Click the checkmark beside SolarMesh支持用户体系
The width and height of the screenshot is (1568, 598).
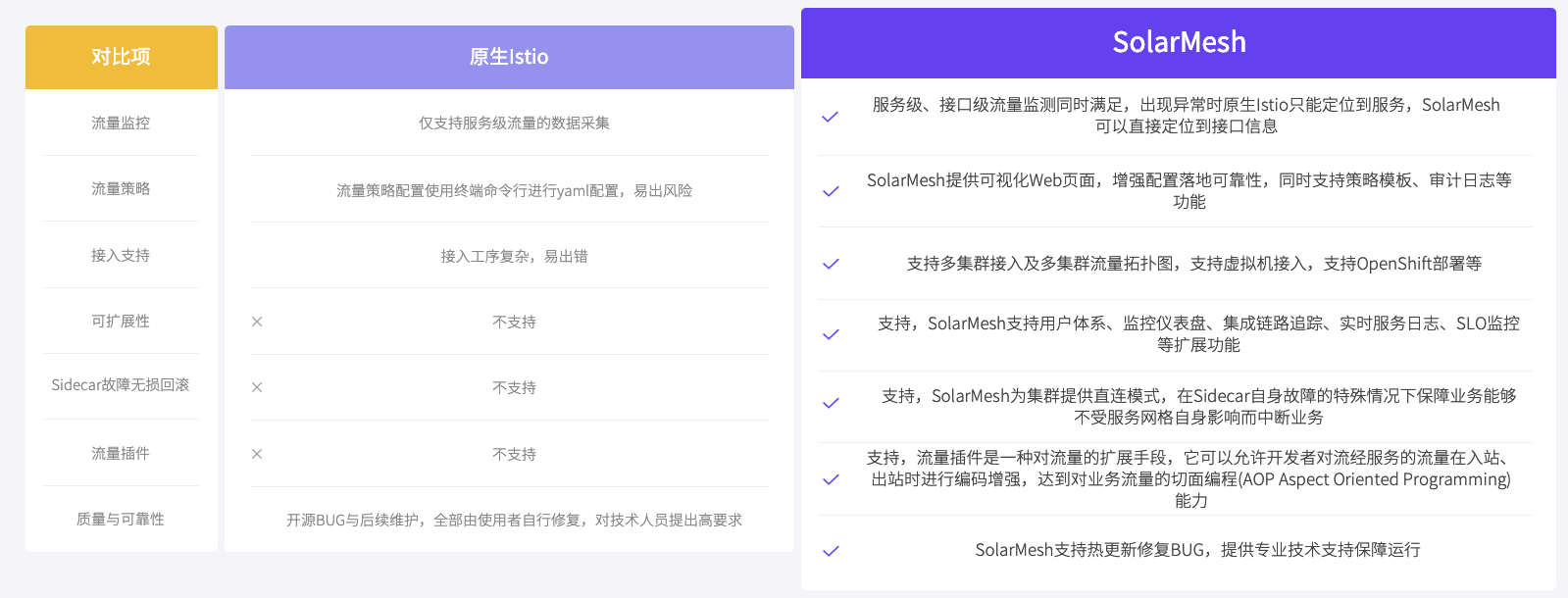[831, 334]
